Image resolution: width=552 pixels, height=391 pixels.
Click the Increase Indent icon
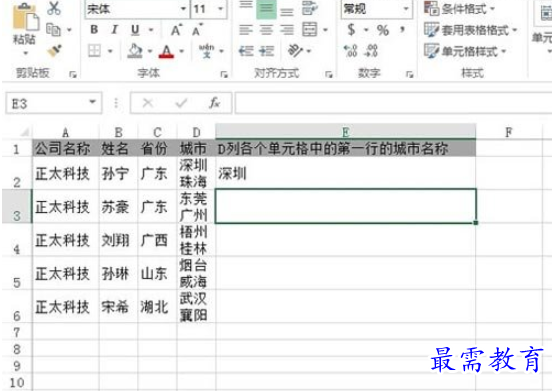(266, 51)
